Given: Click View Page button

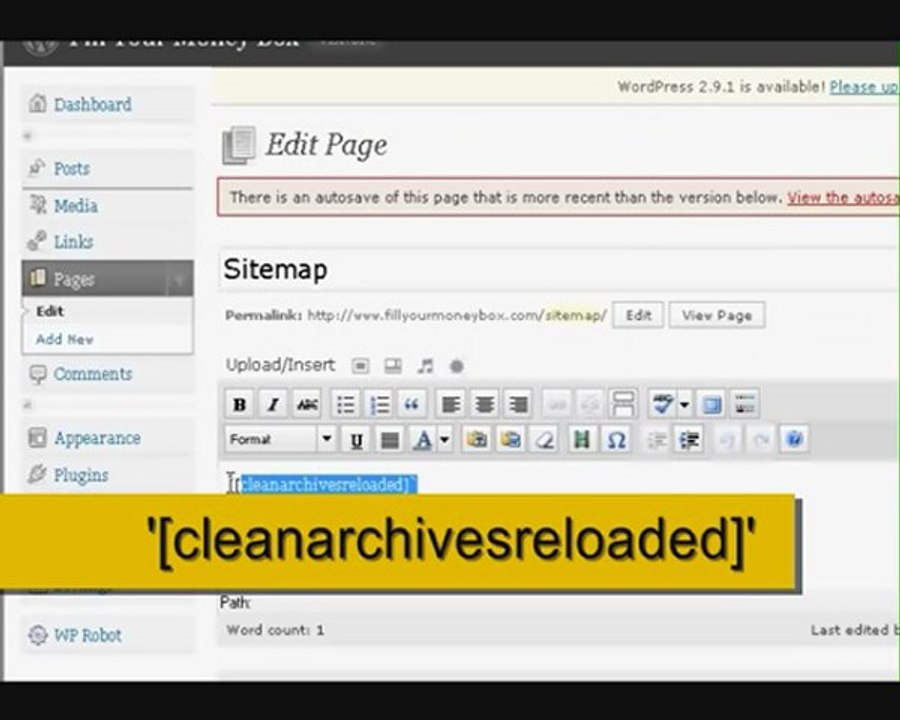Looking at the screenshot, I should [717, 315].
